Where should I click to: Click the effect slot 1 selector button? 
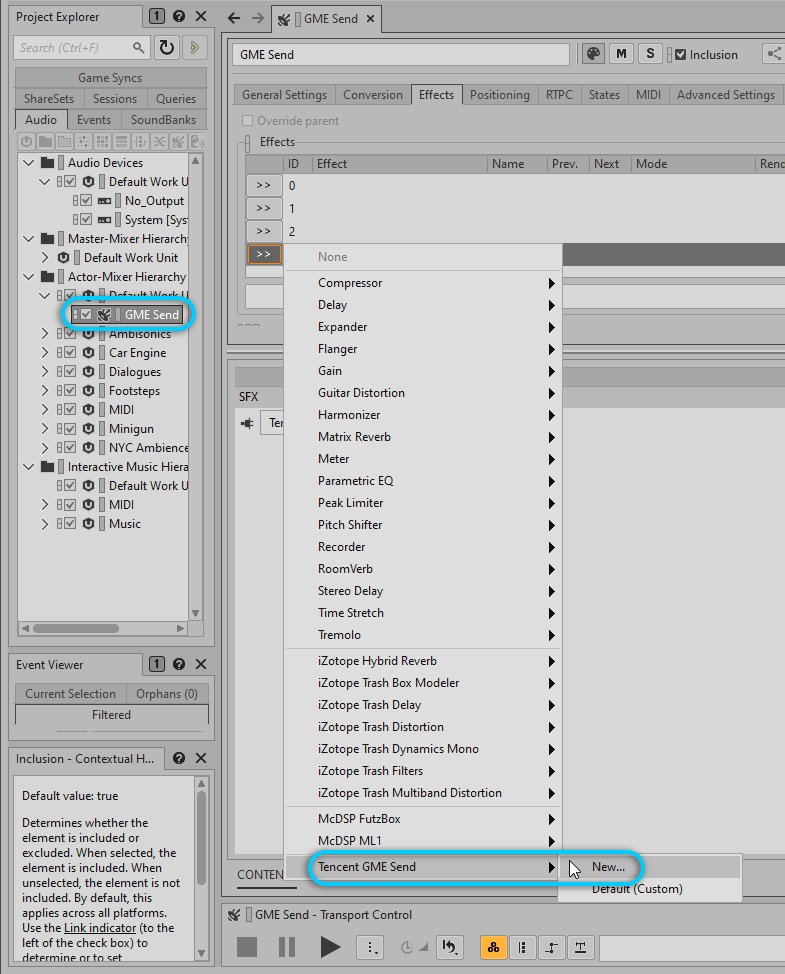[x=264, y=208]
